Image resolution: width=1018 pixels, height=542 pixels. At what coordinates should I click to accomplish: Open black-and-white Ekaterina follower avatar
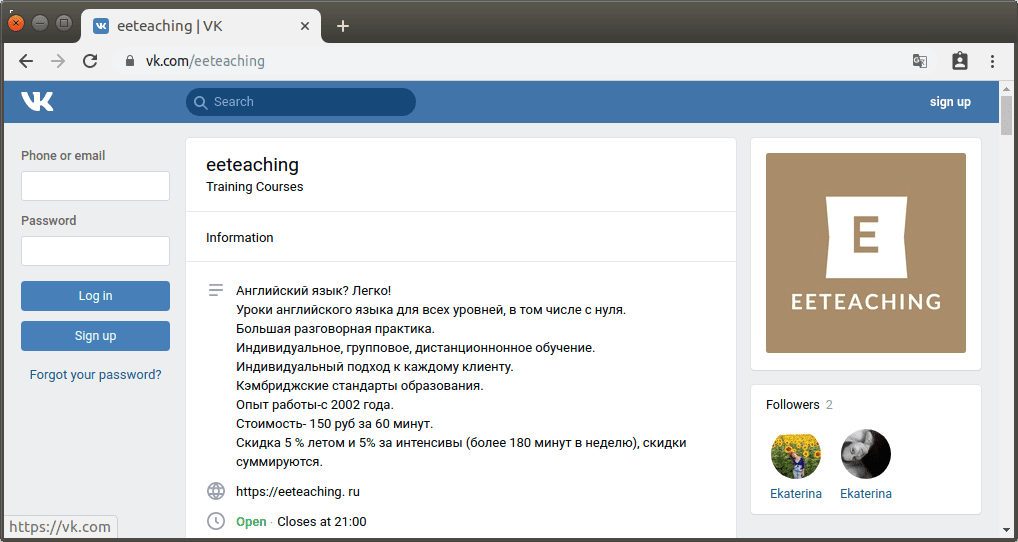point(865,454)
